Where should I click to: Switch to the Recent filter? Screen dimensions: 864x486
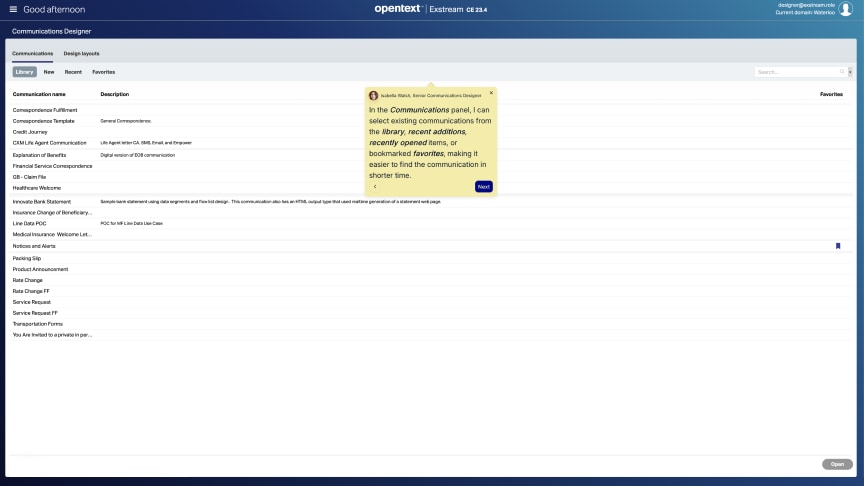tap(73, 72)
